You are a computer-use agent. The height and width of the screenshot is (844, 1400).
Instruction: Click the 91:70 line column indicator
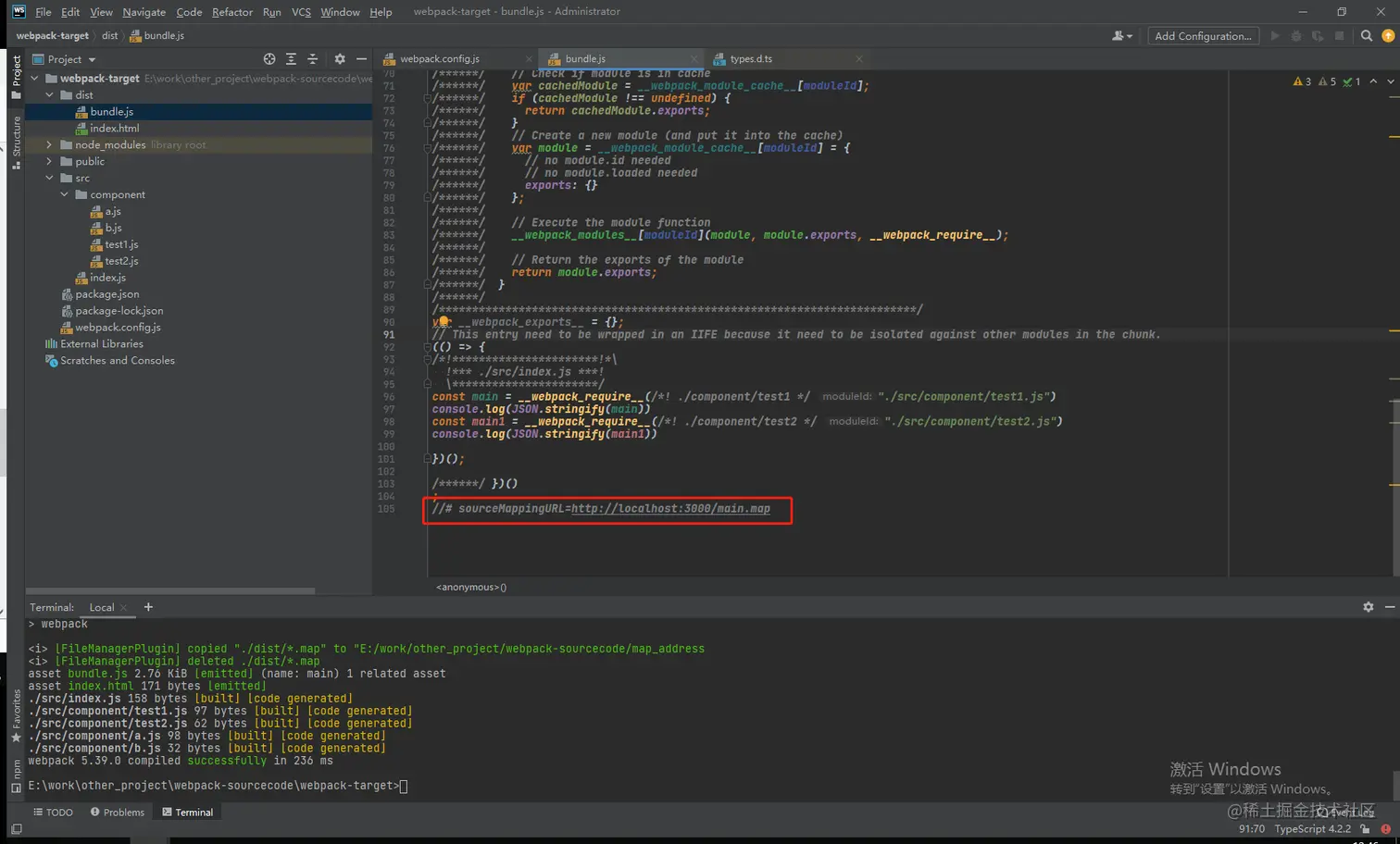[x=1252, y=829]
